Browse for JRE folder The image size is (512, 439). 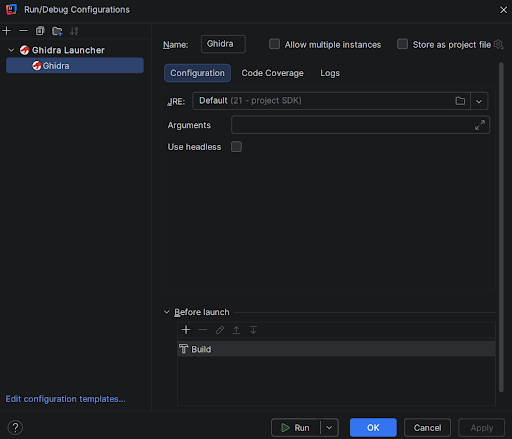460,101
